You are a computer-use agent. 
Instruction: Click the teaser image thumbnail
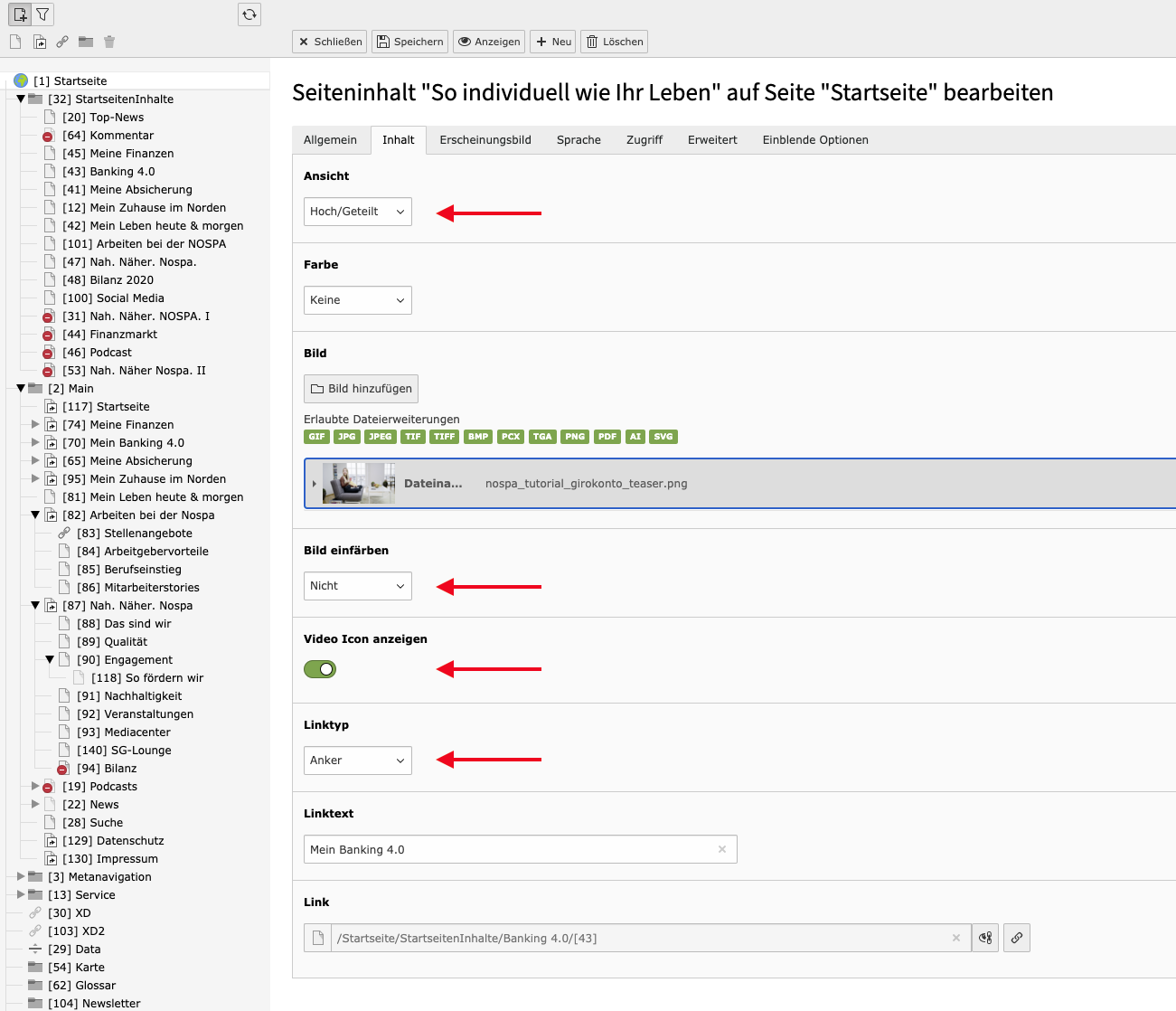pos(359,484)
